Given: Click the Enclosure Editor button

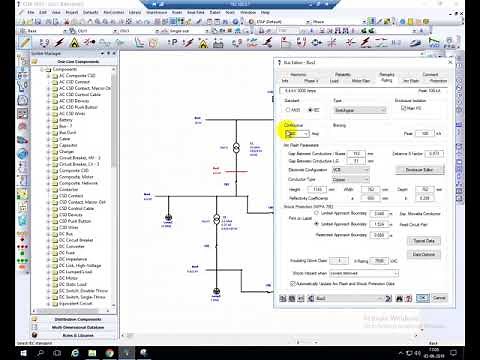Looking at the screenshot, I should 420,170.
